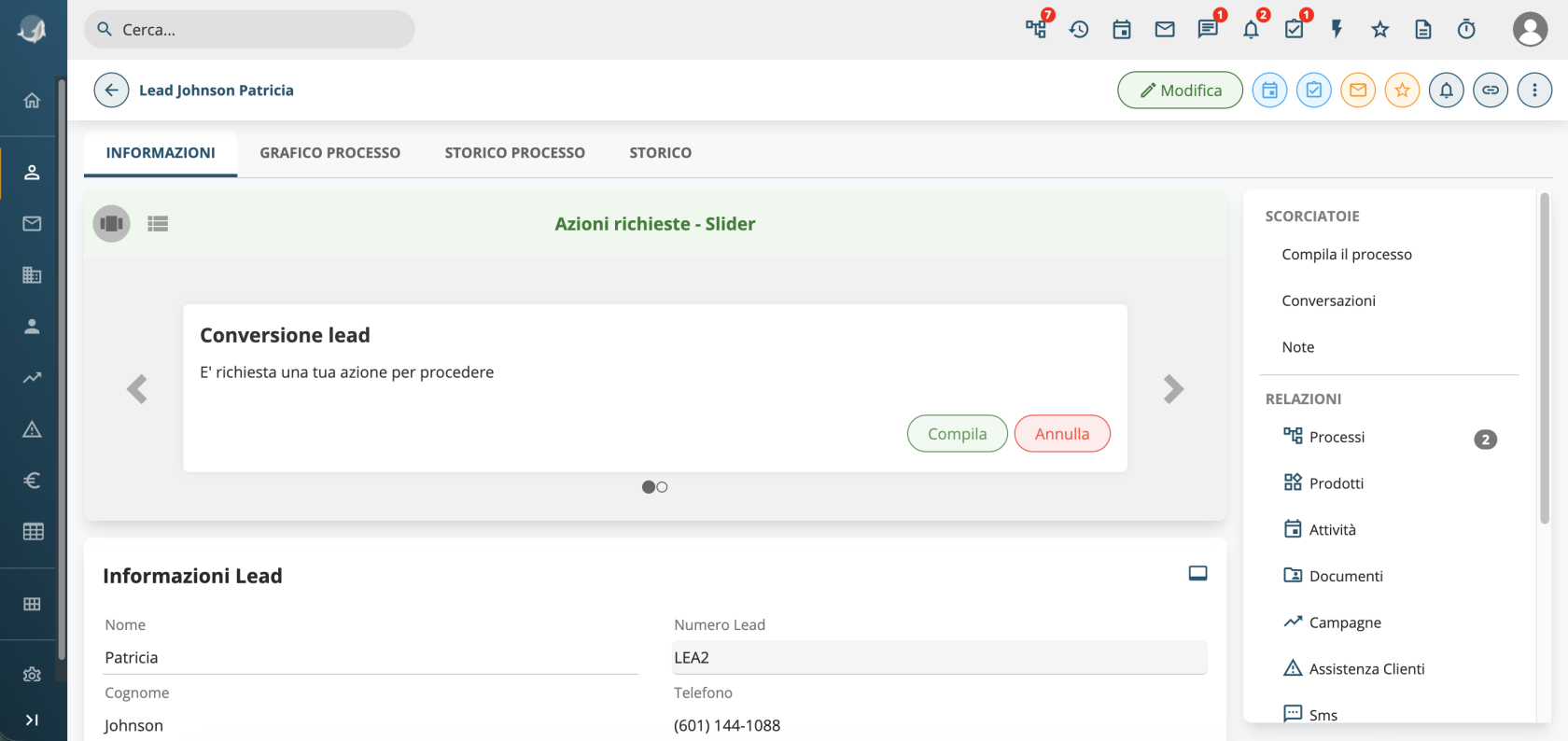The image size is (1568, 741).
Task: Switch to list view toggle
Action: (158, 224)
